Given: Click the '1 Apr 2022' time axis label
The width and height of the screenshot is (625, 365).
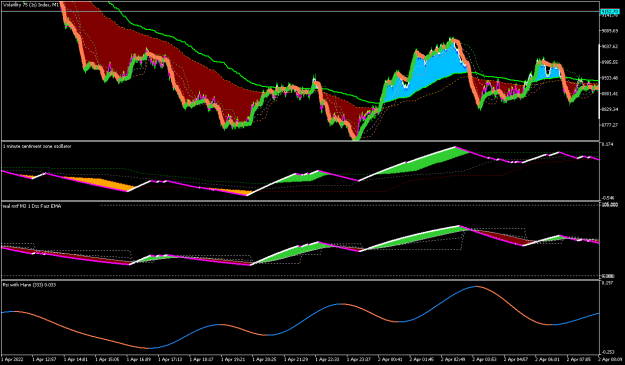Looking at the screenshot, I should pyautogui.click(x=13, y=359).
